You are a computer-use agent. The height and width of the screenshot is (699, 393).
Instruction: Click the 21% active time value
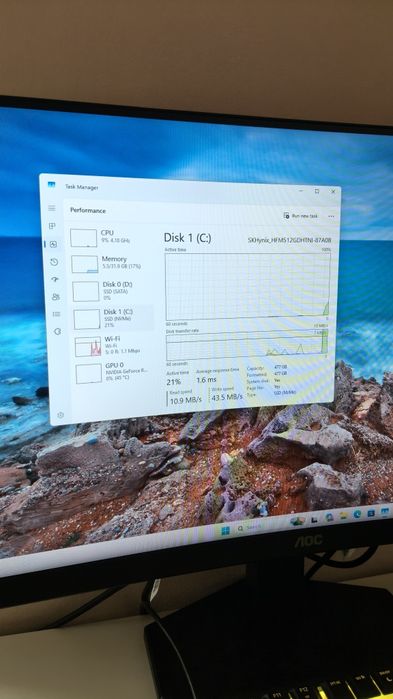point(174,382)
